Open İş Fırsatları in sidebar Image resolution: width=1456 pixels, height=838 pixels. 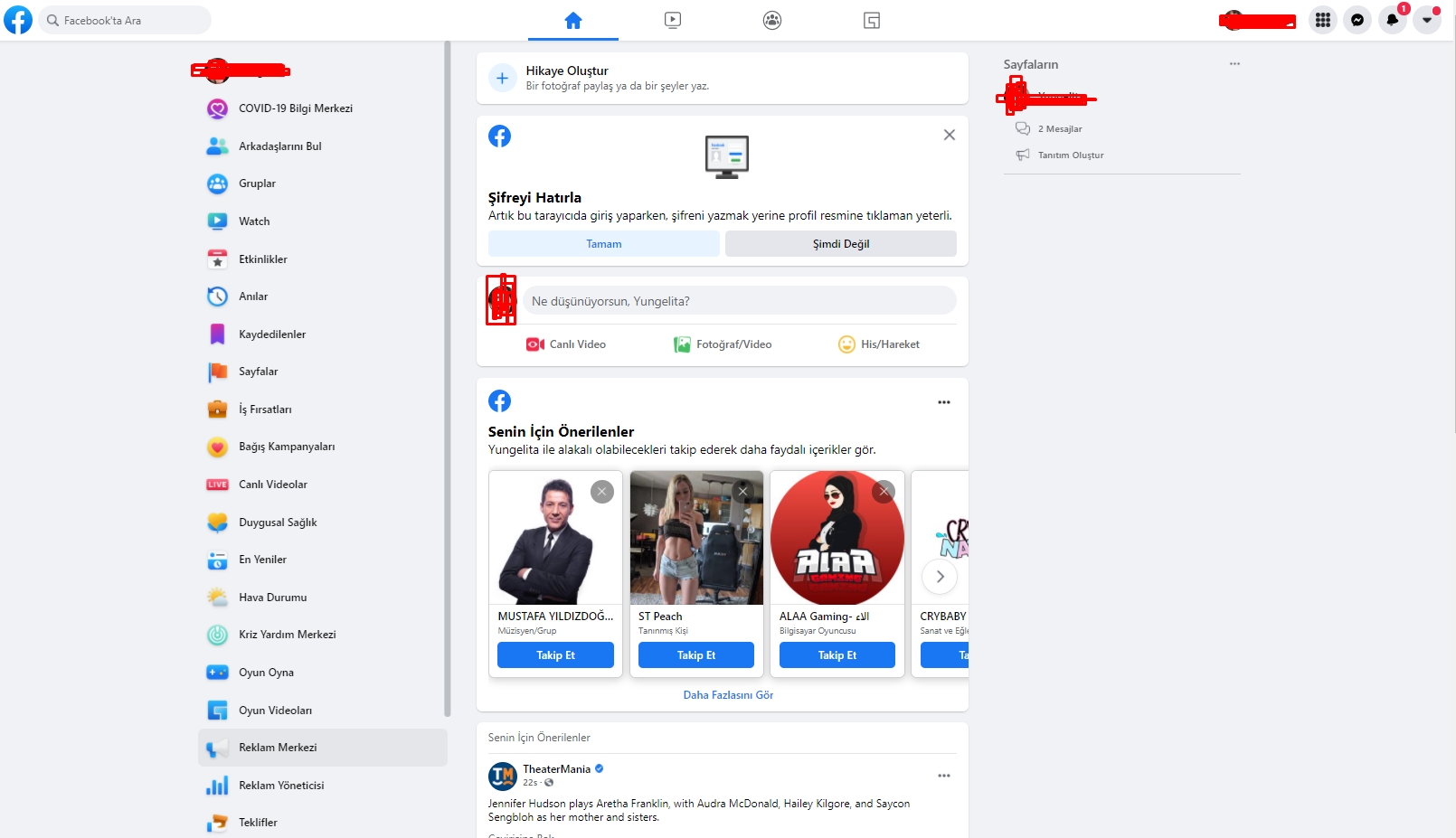(323, 410)
